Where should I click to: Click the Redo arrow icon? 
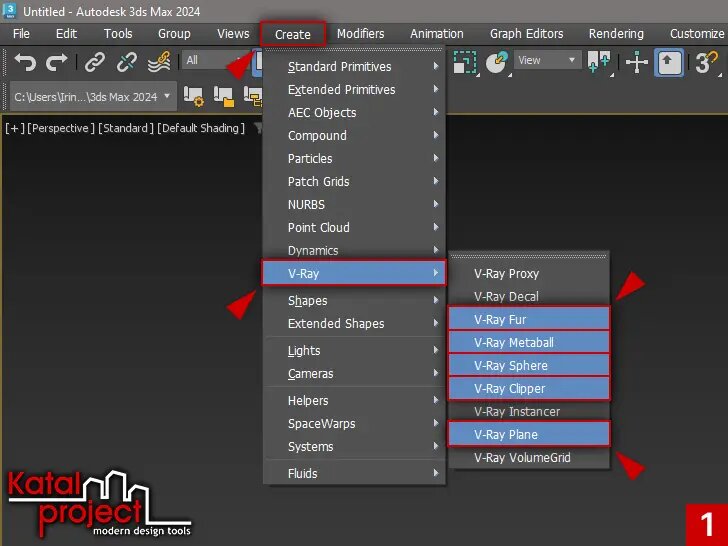click(x=57, y=62)
